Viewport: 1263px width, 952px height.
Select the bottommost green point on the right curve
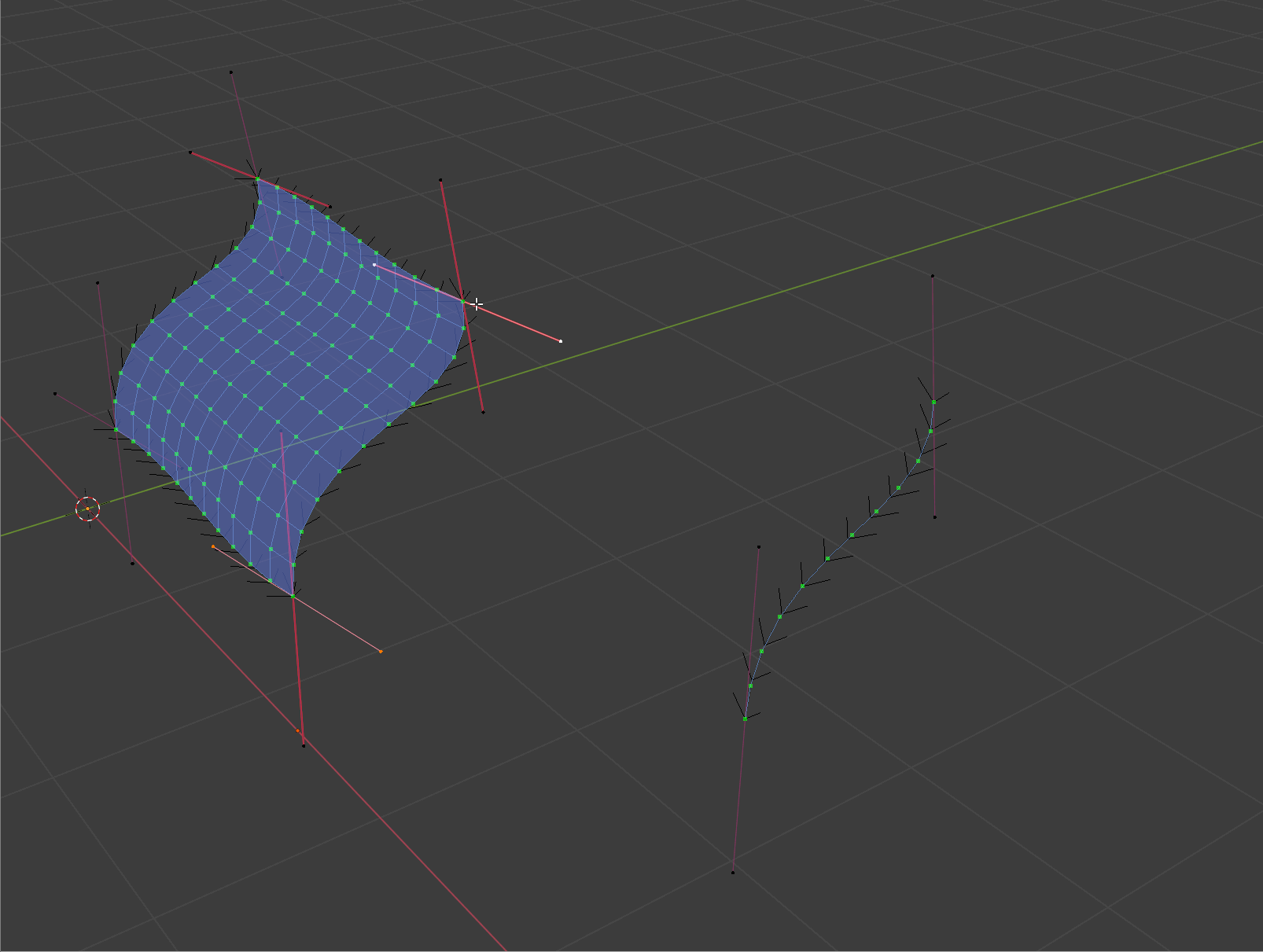[x=744, y=717]
